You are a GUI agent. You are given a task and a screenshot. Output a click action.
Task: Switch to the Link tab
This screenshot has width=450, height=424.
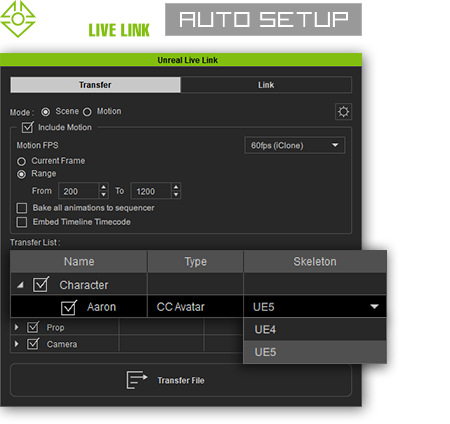[x=266, y=85]
